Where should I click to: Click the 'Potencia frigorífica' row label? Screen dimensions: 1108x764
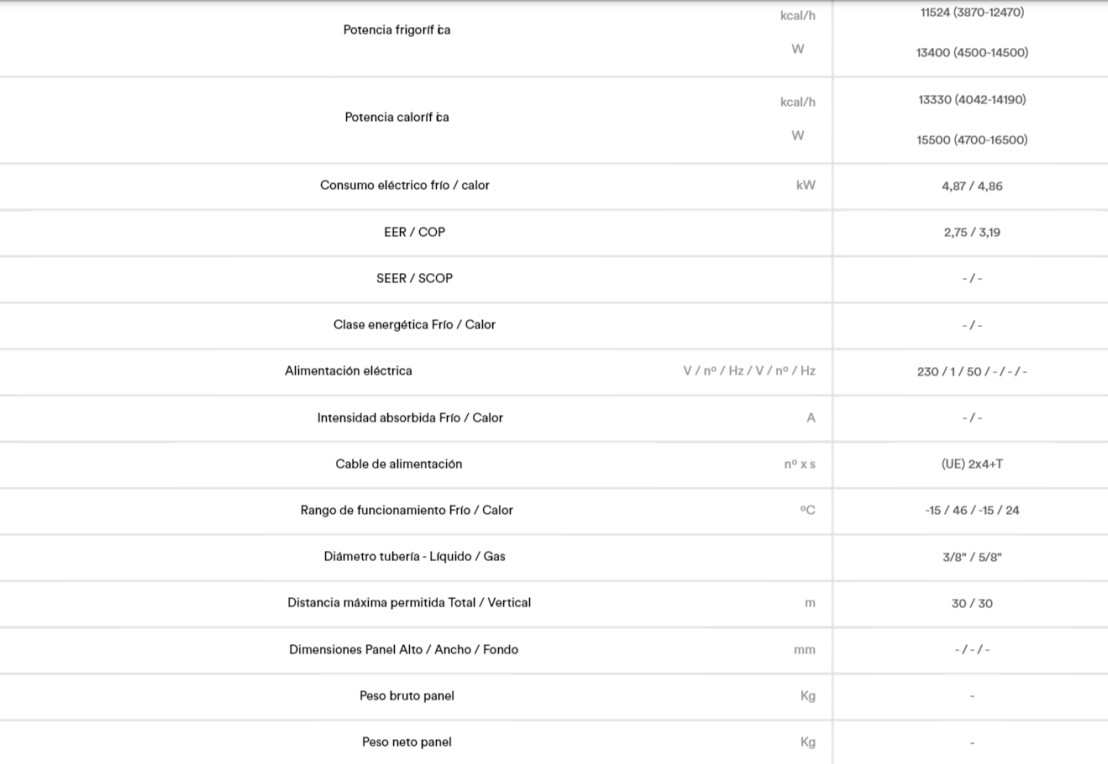pos(397,30)
